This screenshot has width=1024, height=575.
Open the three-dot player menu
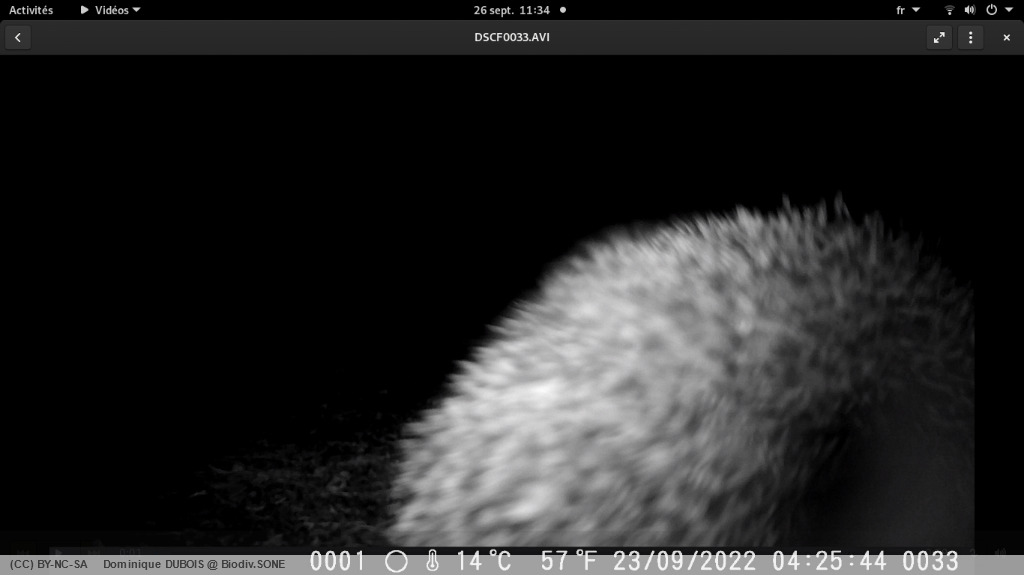coord(969,38)
